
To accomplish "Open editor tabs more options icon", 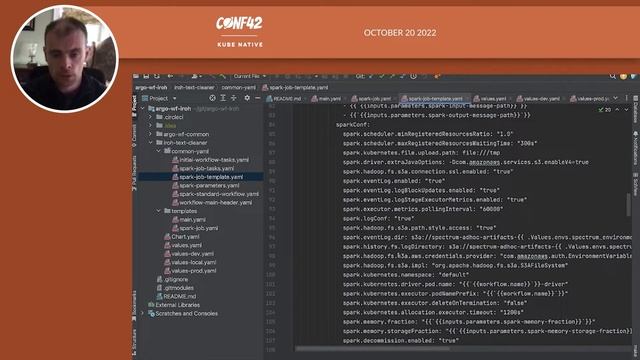I will 627,98.
